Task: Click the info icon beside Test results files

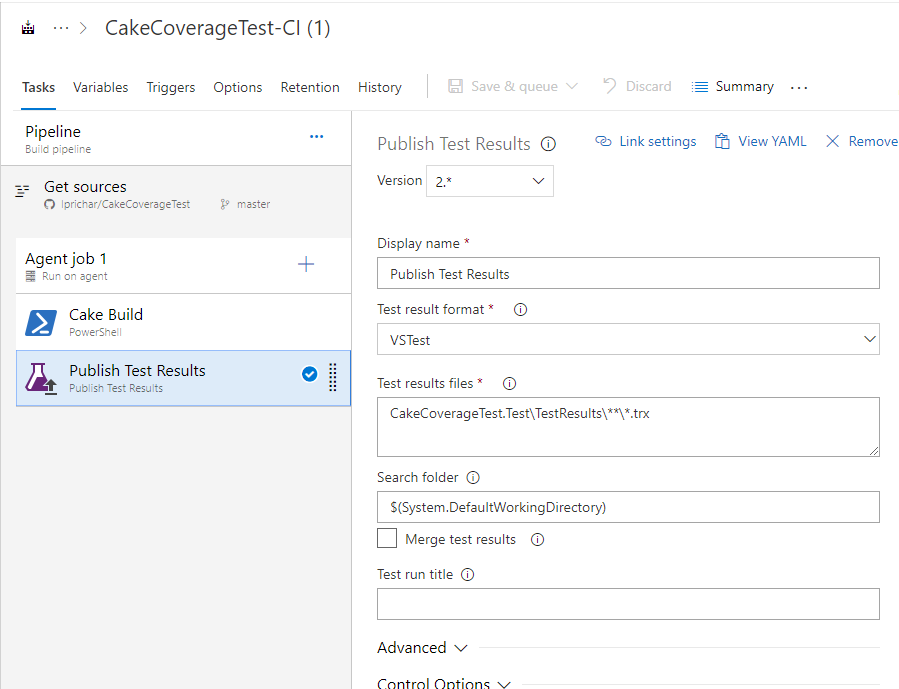Action: point(509,383)
